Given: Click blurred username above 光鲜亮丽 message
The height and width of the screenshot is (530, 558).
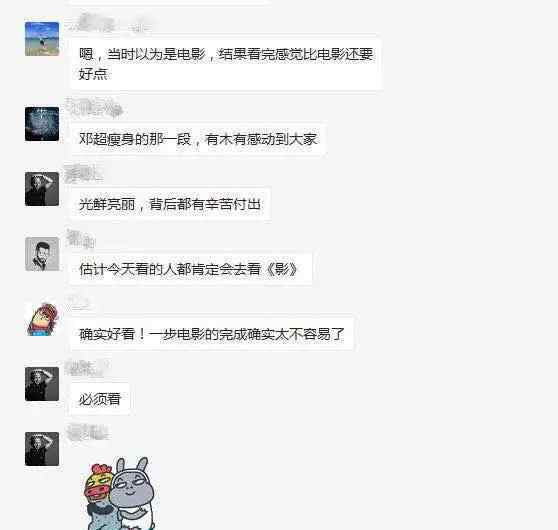Looking at the screenshot, I should coord(83,173).
